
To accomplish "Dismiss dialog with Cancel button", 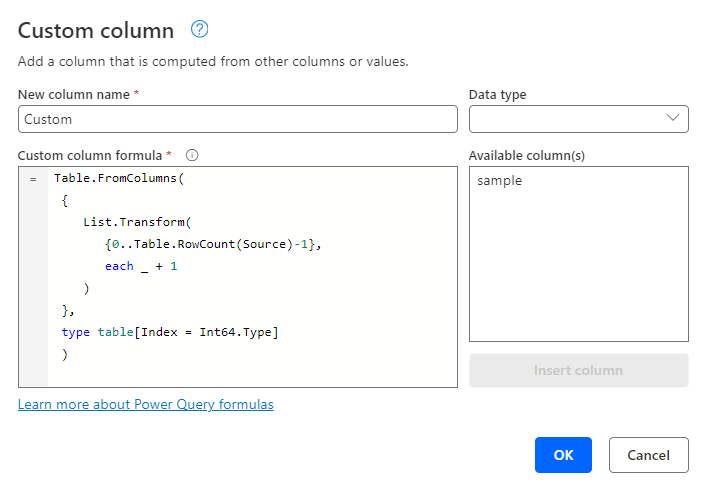I will [x=648, y=455].
